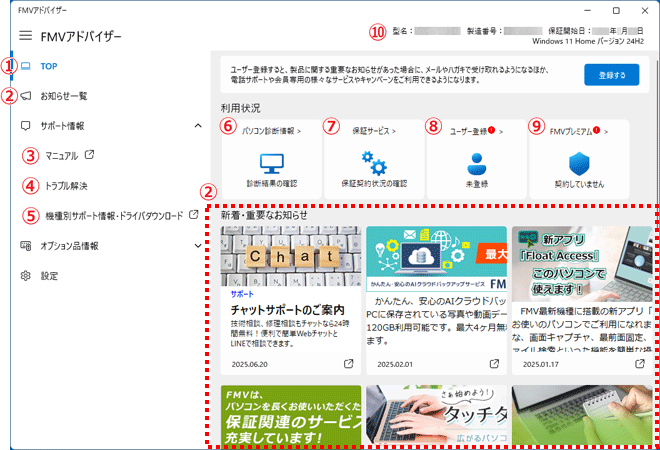Click the blue monitor diagnosis icon
The width and height of the screenshot is (660, 450).
271,164
